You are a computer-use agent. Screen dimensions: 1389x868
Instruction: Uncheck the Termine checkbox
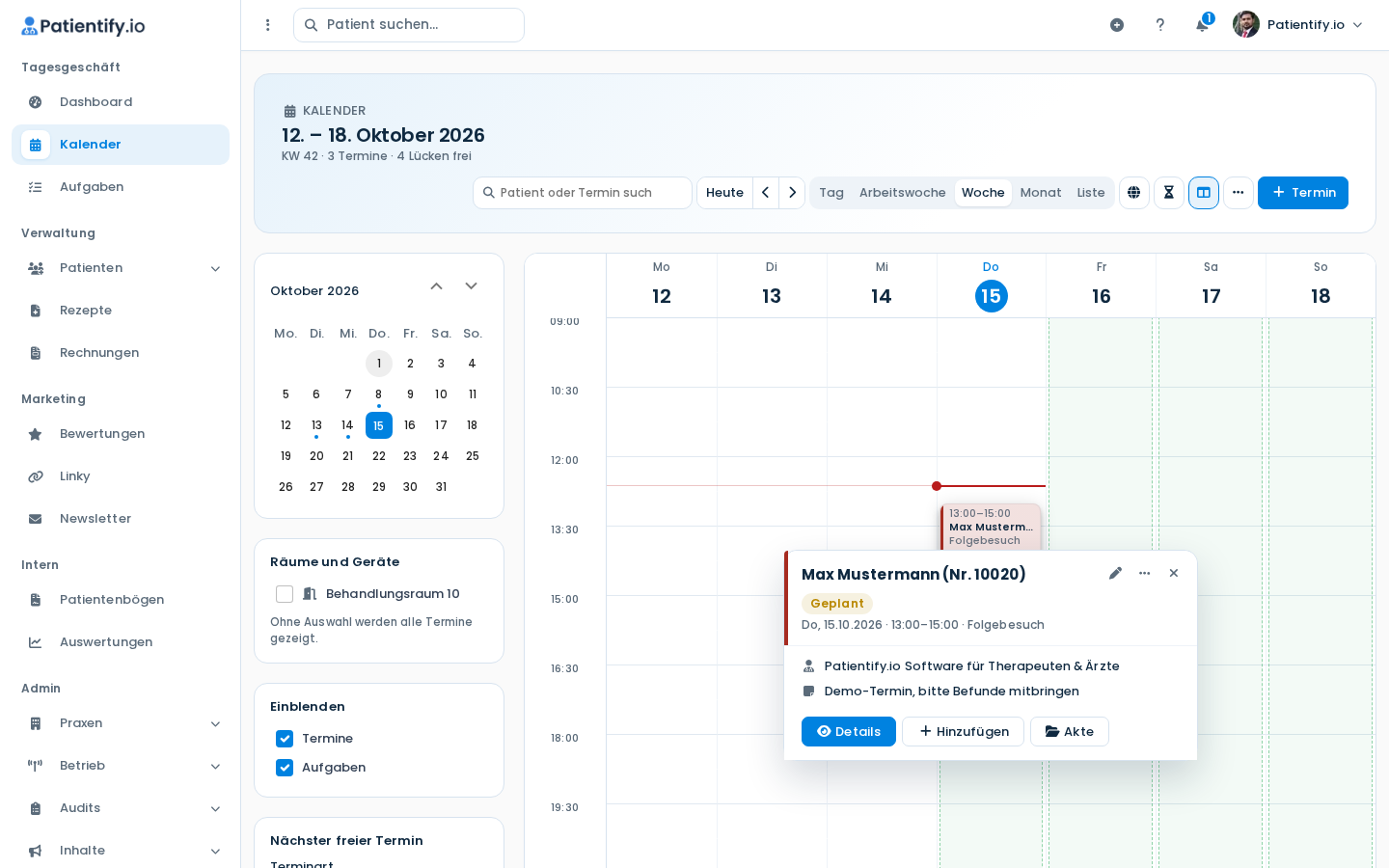(x=285, y=739)
